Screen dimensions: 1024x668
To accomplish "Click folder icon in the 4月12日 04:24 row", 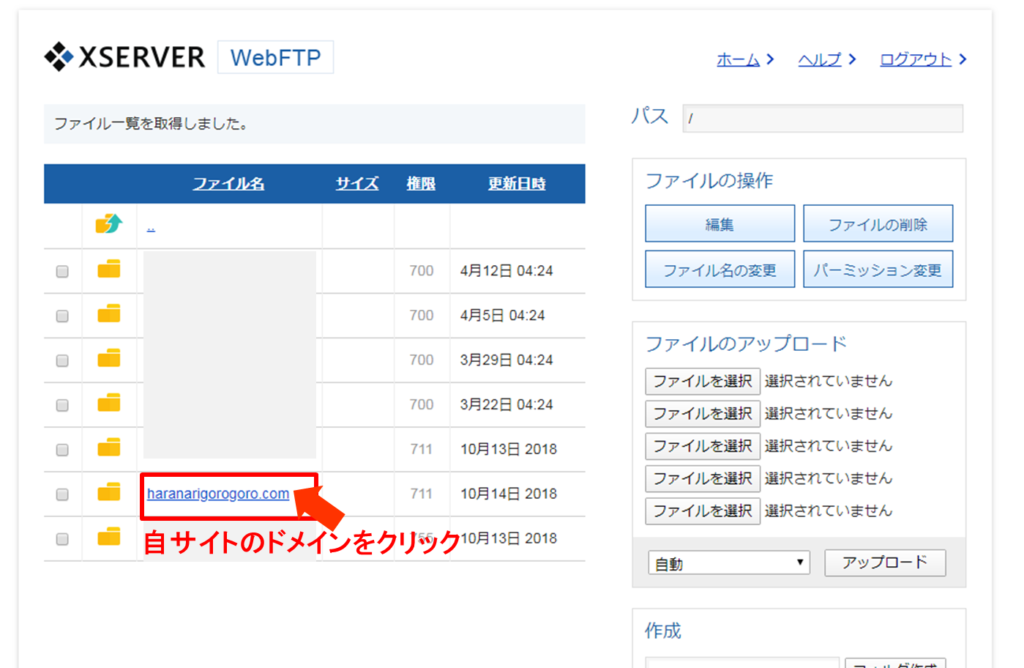I will [x=109, y=269].
